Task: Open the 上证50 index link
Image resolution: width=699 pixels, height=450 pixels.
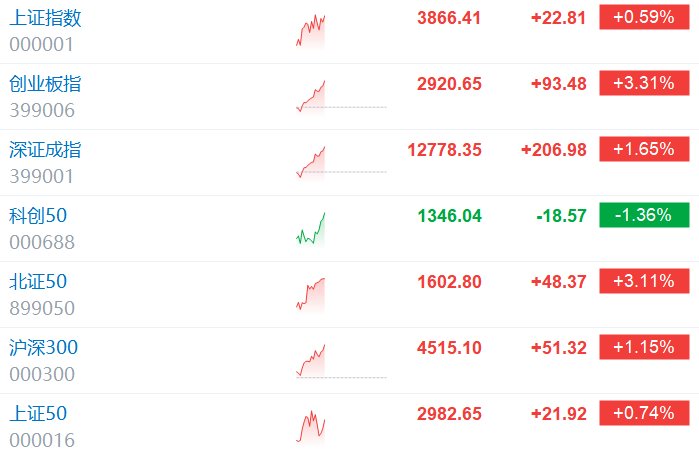Action: coord(38,414)
